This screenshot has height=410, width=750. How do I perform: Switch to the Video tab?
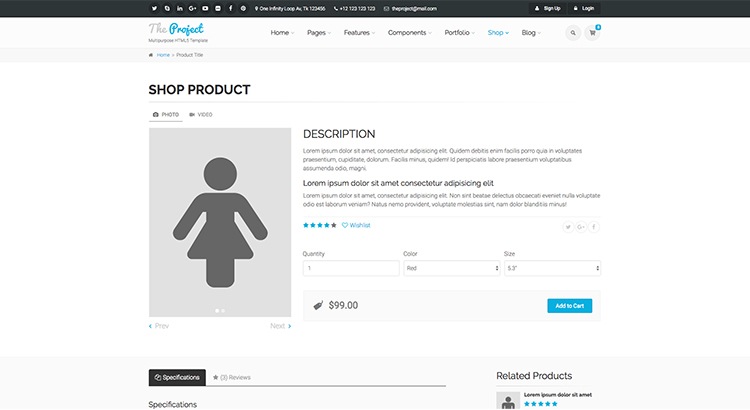pos(201,115)
